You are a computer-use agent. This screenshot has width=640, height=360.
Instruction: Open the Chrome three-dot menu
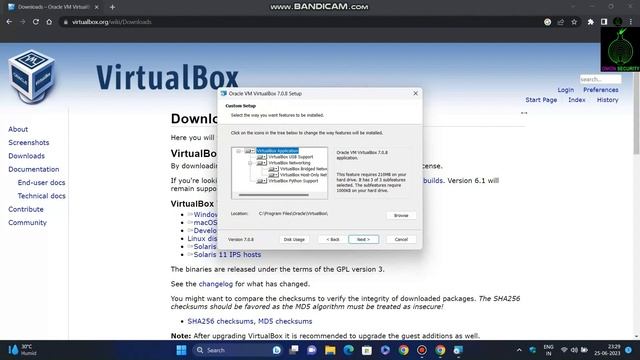pos(631,22)
